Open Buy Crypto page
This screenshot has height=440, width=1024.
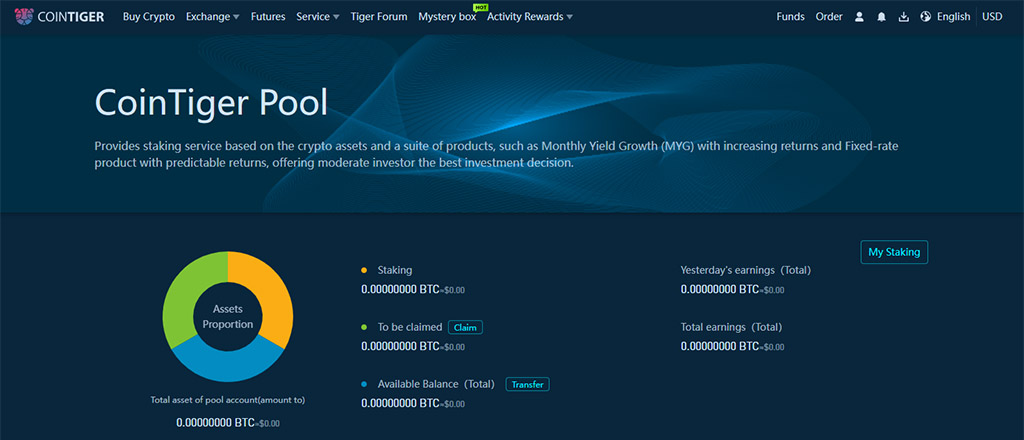pos(149,17)
